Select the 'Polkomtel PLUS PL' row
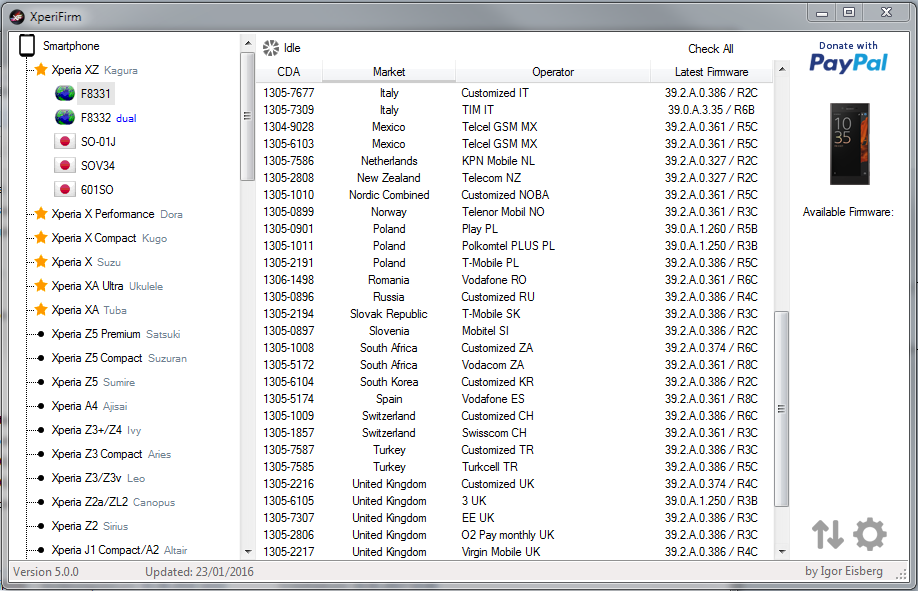Viewport: 918px width, 591px height. 515,245
